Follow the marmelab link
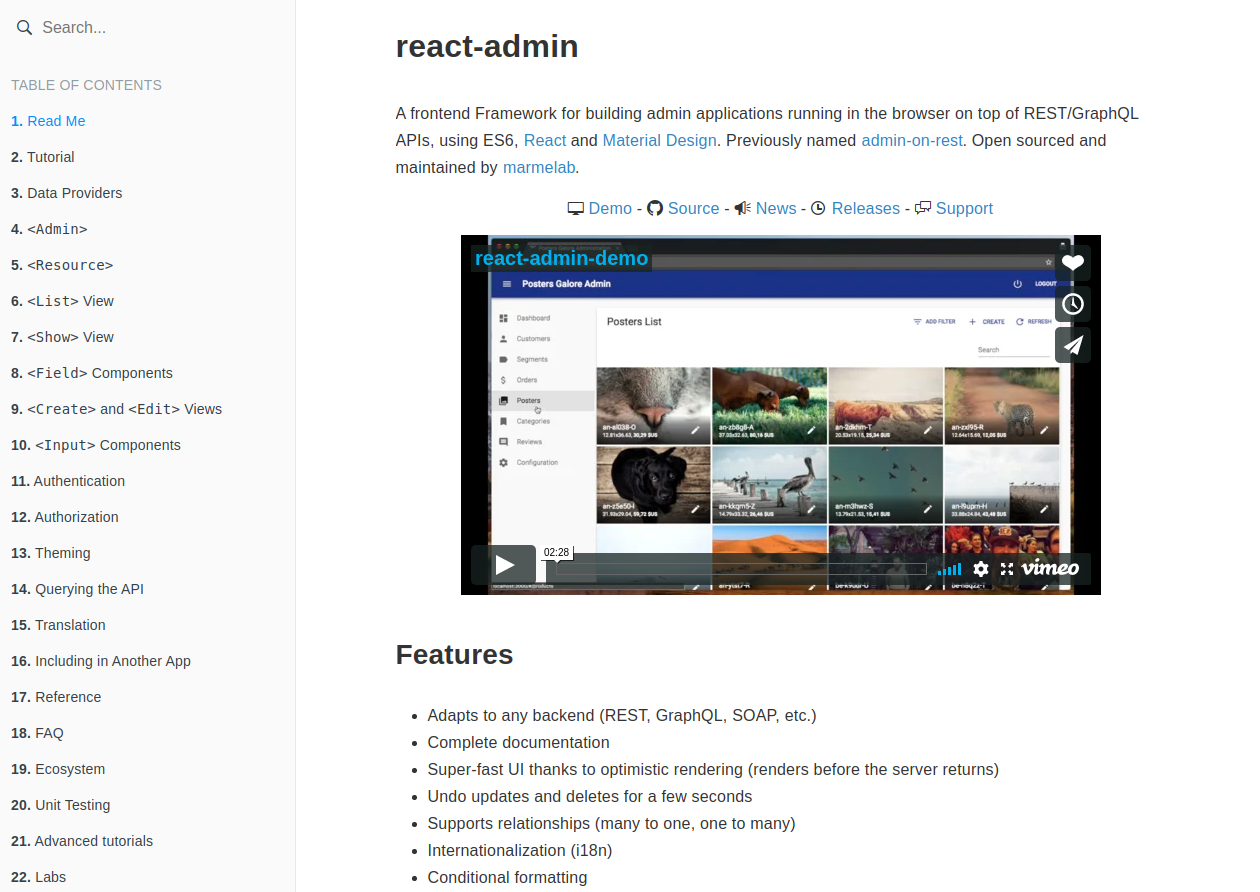 (539, 167)
